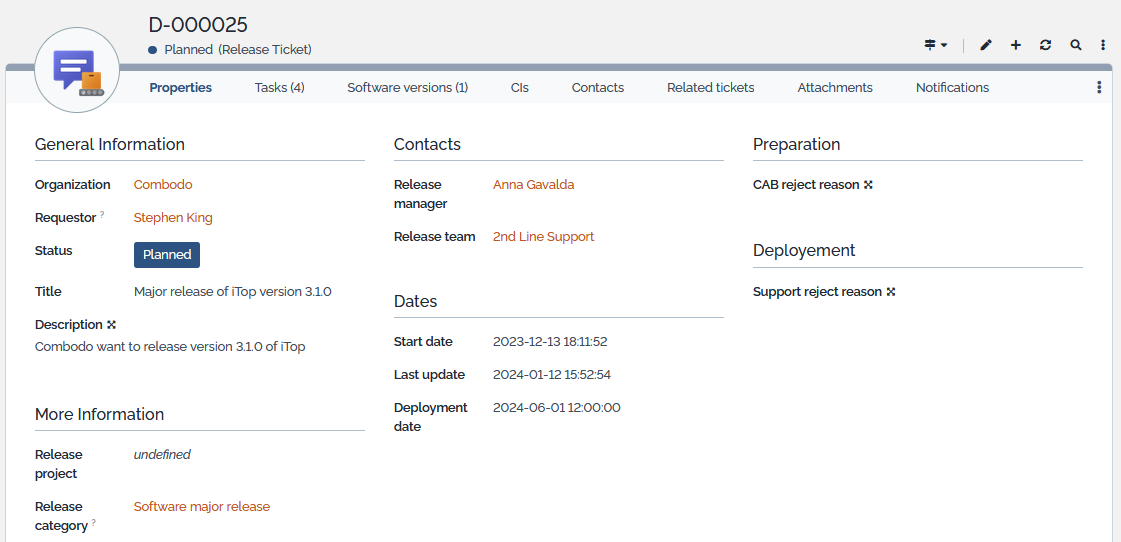The width and height of the screenshot is (1121, 542).
Task: Click the pencil edit icon
Action: [986, 45]
